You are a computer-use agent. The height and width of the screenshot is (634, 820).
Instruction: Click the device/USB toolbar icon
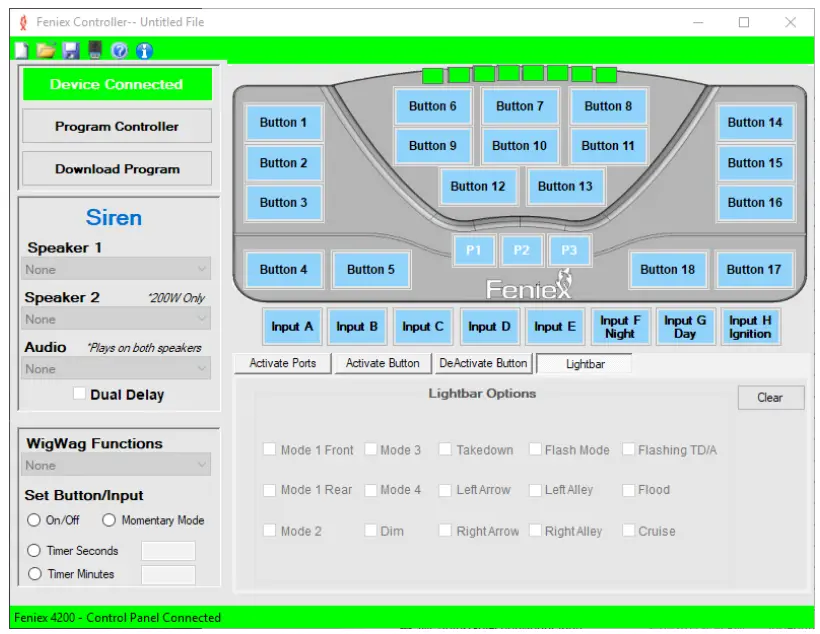[95, 50]
